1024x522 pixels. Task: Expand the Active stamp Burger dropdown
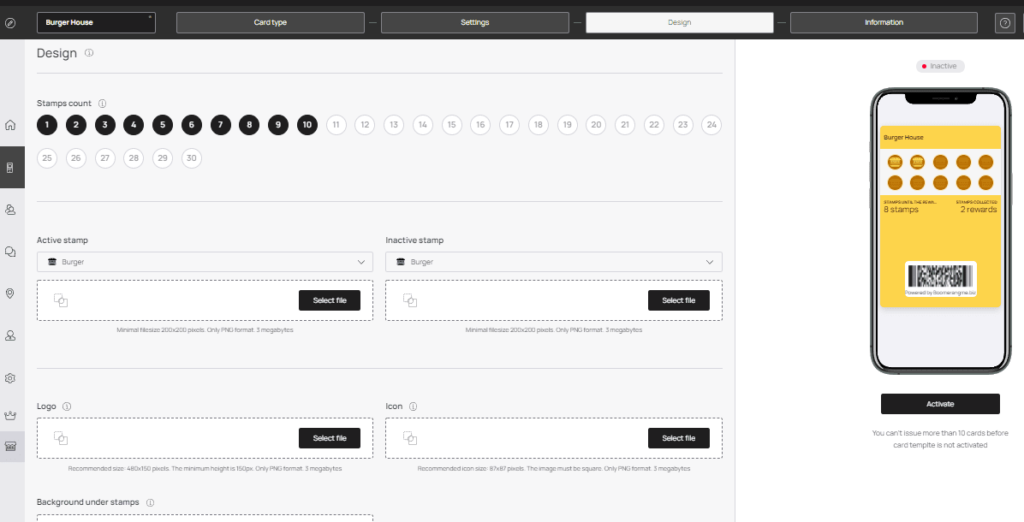click(204, 262)
